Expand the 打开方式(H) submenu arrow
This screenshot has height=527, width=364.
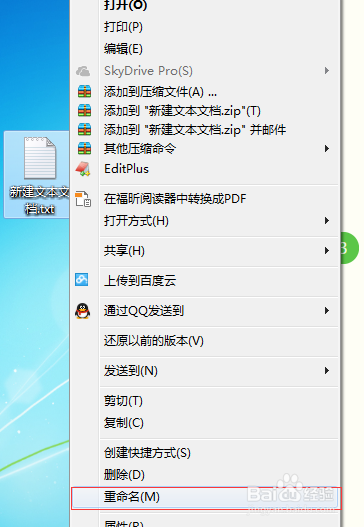point(326,221)
